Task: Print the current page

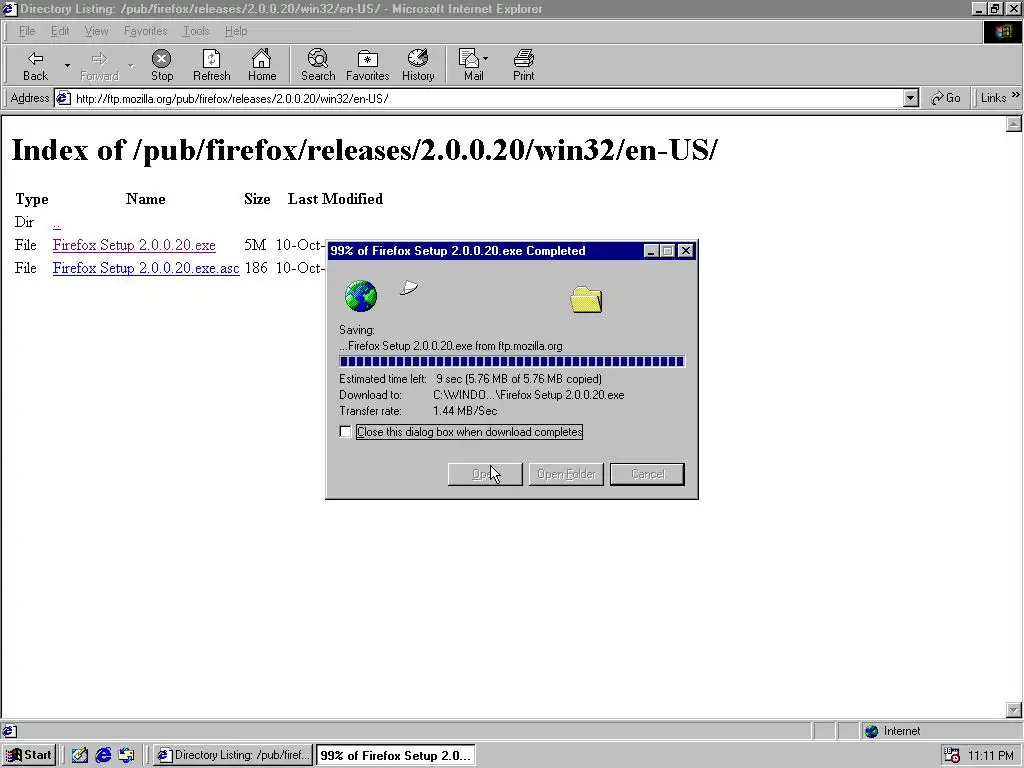Action: [523, 65]
